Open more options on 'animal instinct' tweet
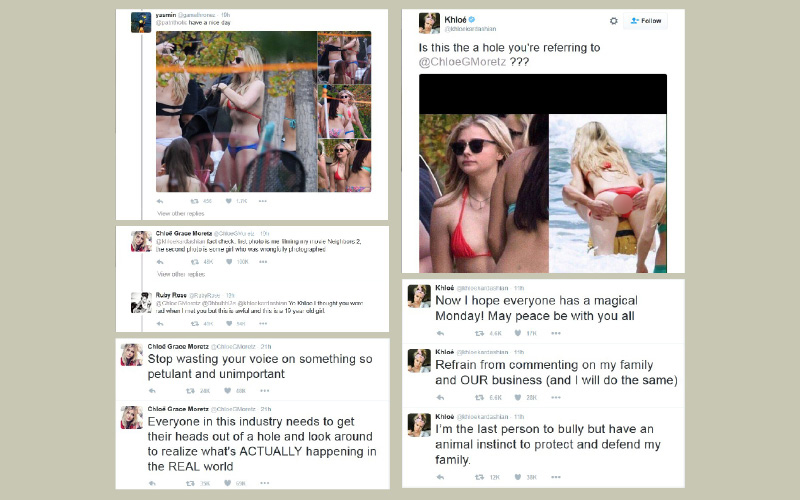This screenshot has height=500, width=800. click(556, 477)
